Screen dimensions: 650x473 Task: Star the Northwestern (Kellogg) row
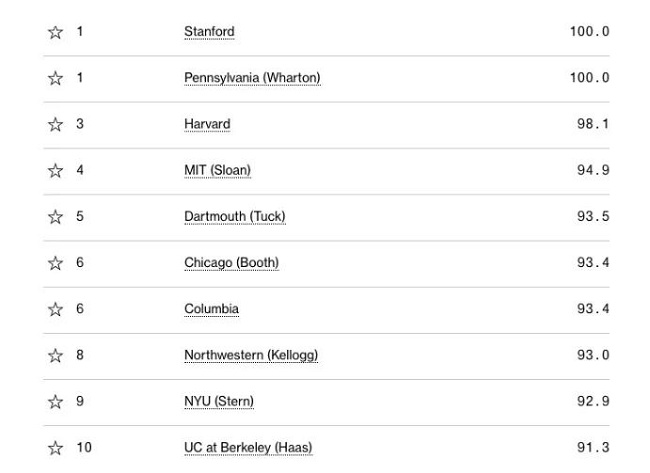[x=56, y=356]
